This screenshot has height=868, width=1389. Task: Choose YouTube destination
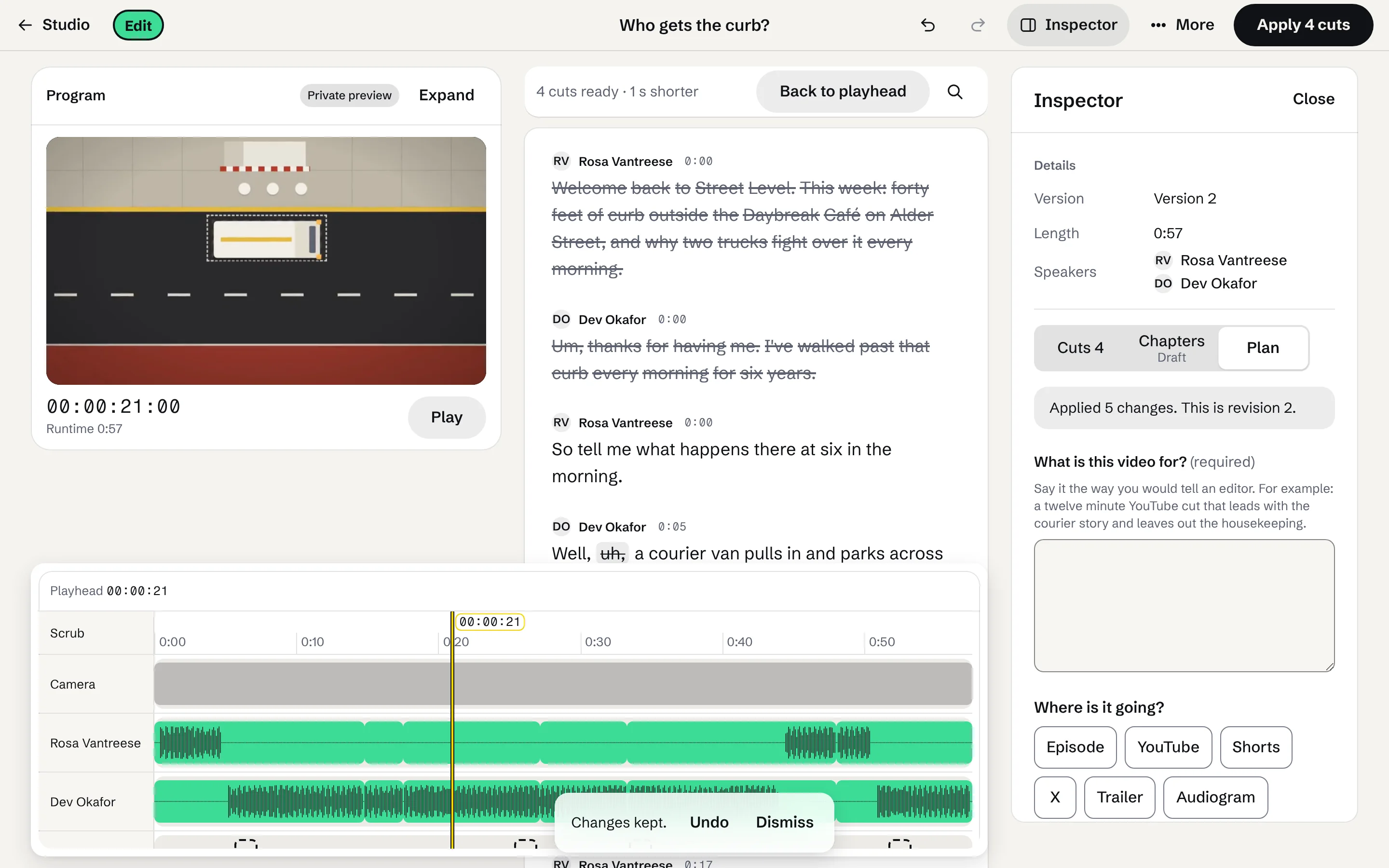(x=1168, y=747)
